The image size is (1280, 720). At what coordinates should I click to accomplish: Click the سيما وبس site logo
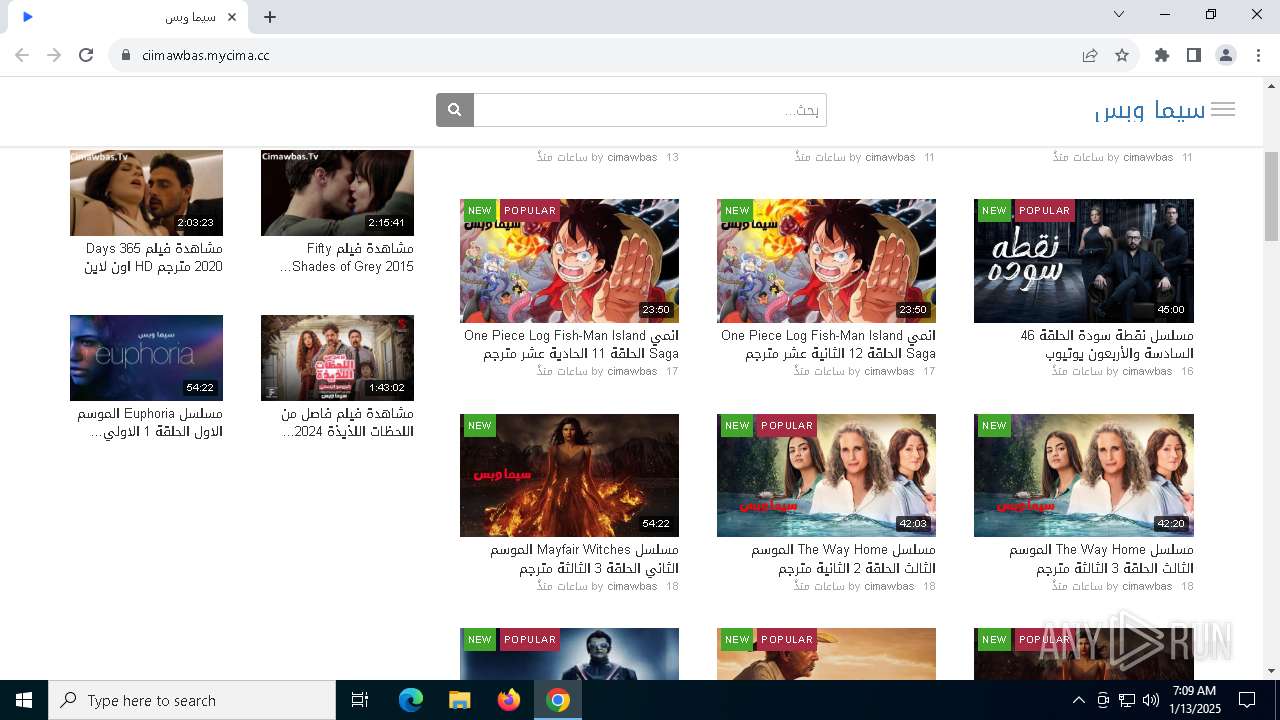[1150, 110]
